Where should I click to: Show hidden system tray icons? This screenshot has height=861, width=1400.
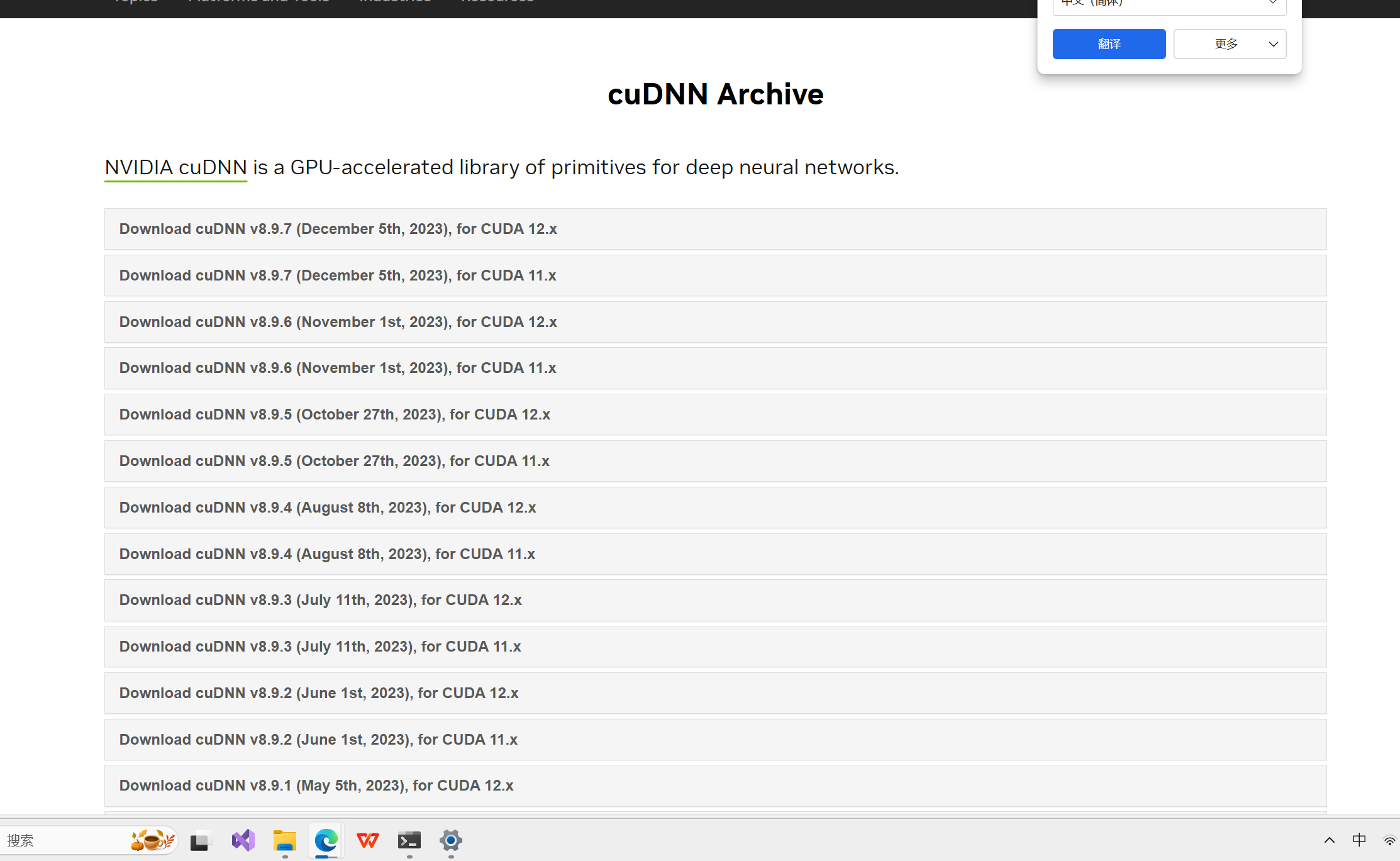click(1330, 840)
